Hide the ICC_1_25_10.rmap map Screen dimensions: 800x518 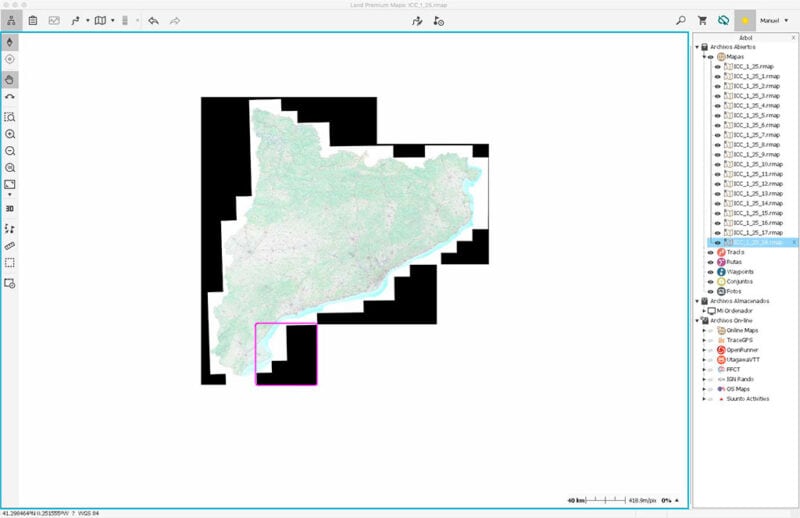pos(718,165)
